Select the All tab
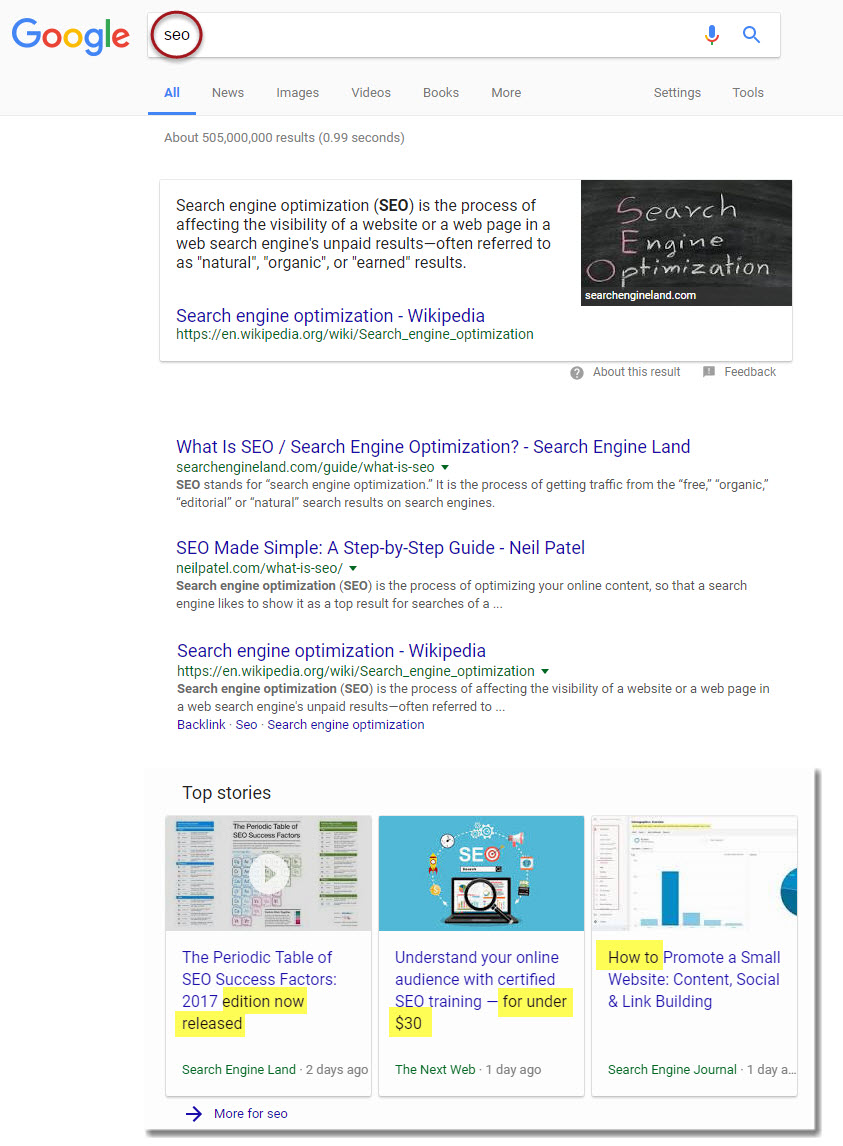The height and width of the screenshot is (1146, 843). (x=172, y=93)
